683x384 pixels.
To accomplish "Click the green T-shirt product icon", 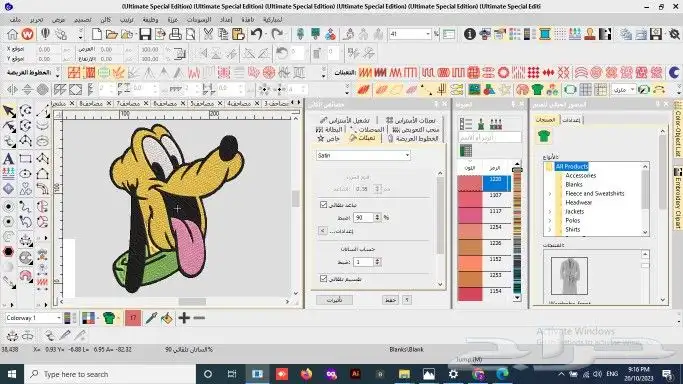I will click(544, 136).
